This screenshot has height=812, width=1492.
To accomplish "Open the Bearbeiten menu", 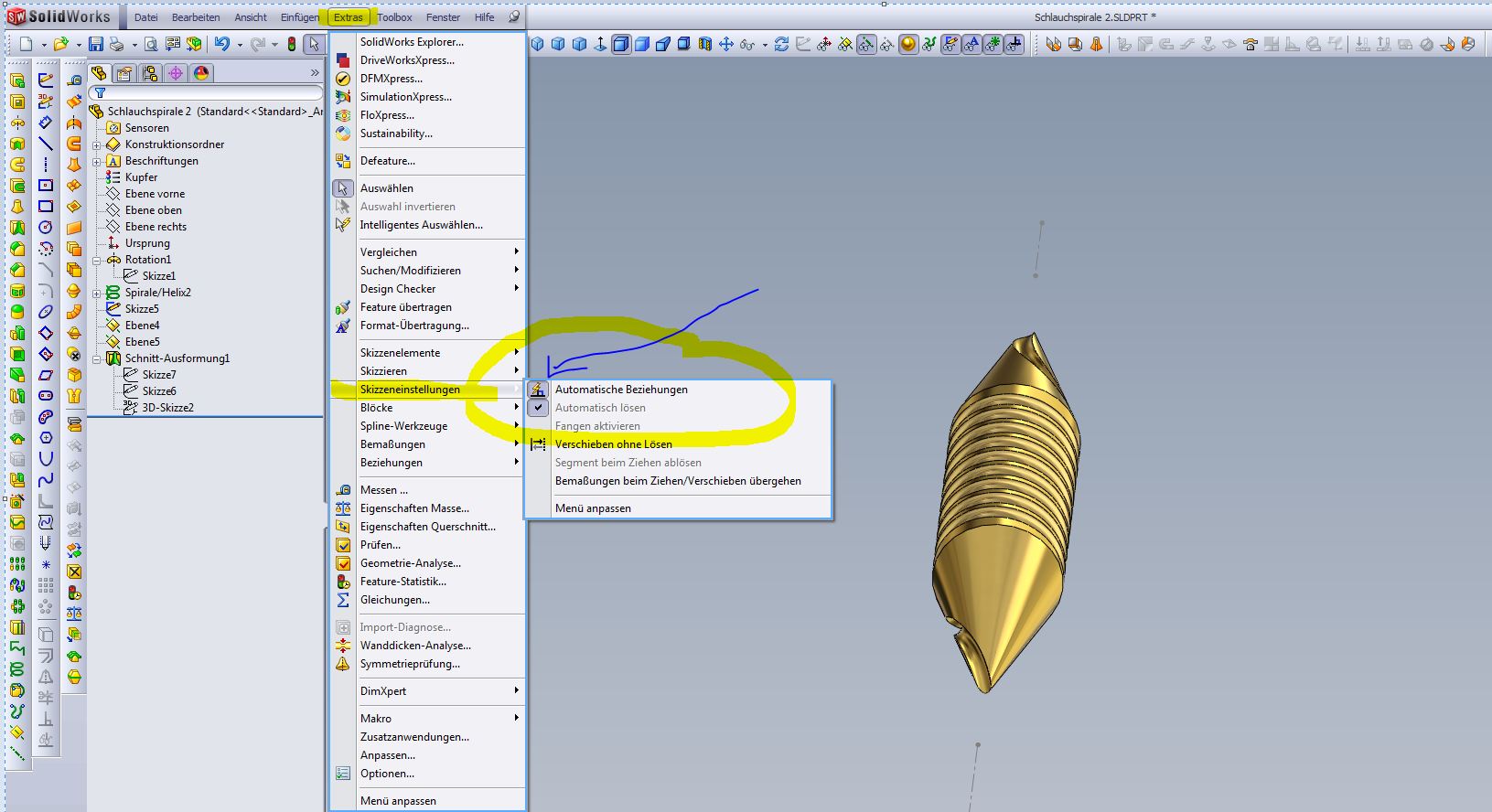I will (x=196, y=17).
